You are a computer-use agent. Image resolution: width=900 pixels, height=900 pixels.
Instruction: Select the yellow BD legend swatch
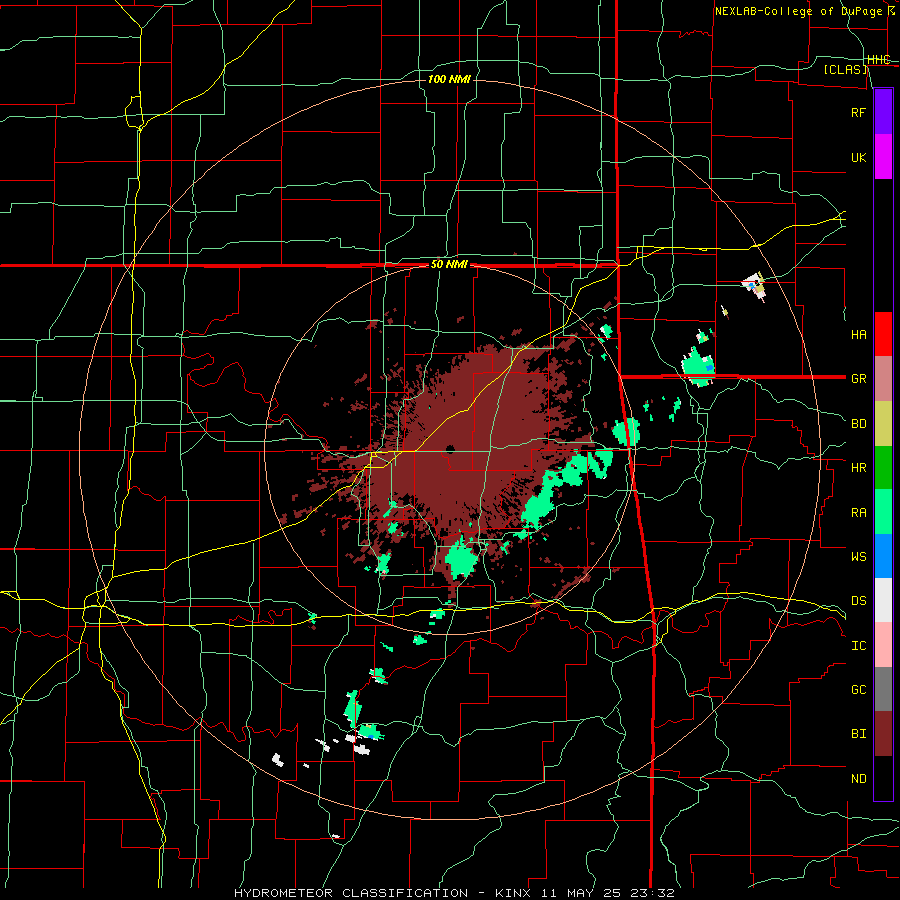(x=883, y=424)
